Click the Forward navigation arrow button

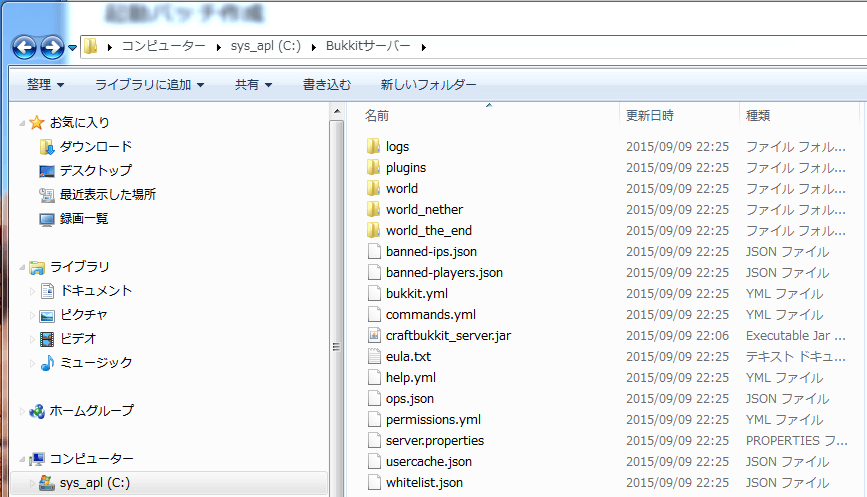point(52,47)
